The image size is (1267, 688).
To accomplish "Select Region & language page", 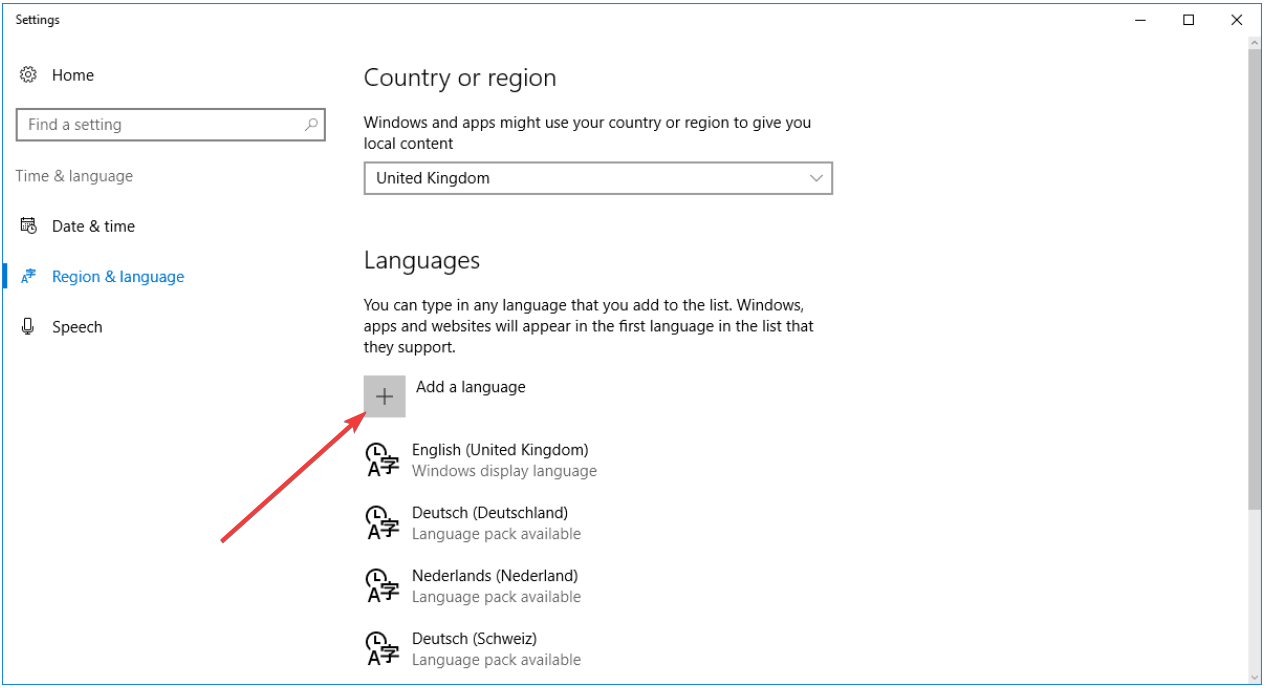I will pos(118,277).
